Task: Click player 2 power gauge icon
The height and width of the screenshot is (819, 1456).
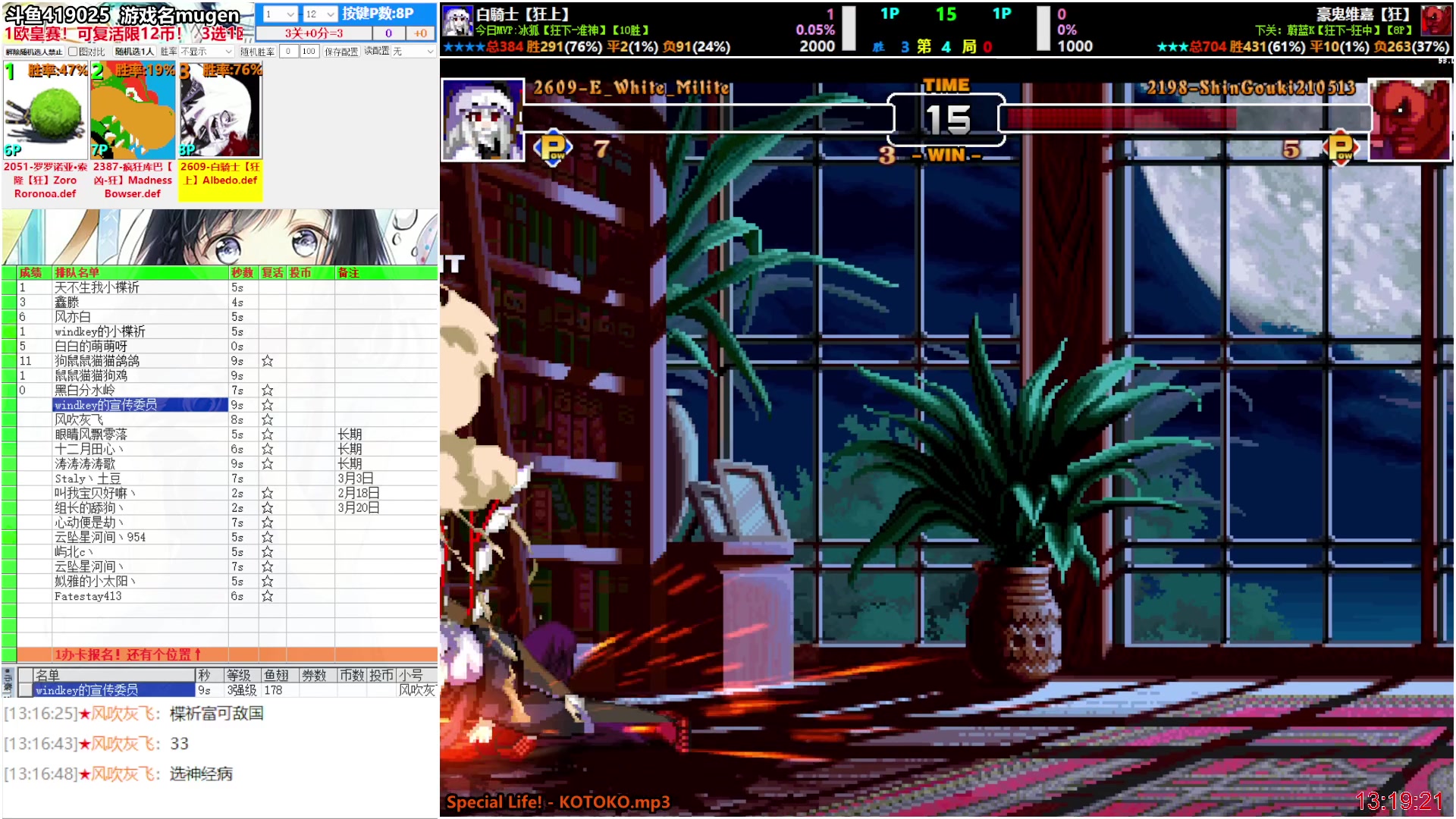Action: point(1341,146)
